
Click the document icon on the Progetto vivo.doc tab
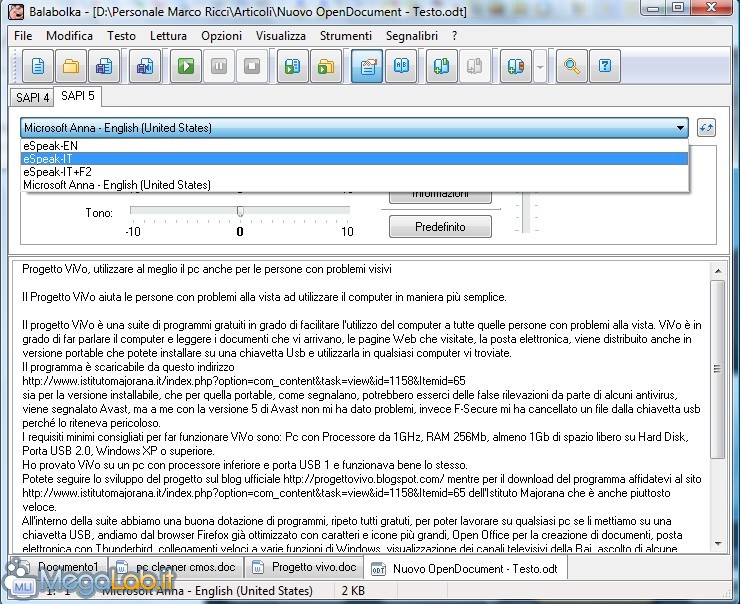click(x=257, y=567)
